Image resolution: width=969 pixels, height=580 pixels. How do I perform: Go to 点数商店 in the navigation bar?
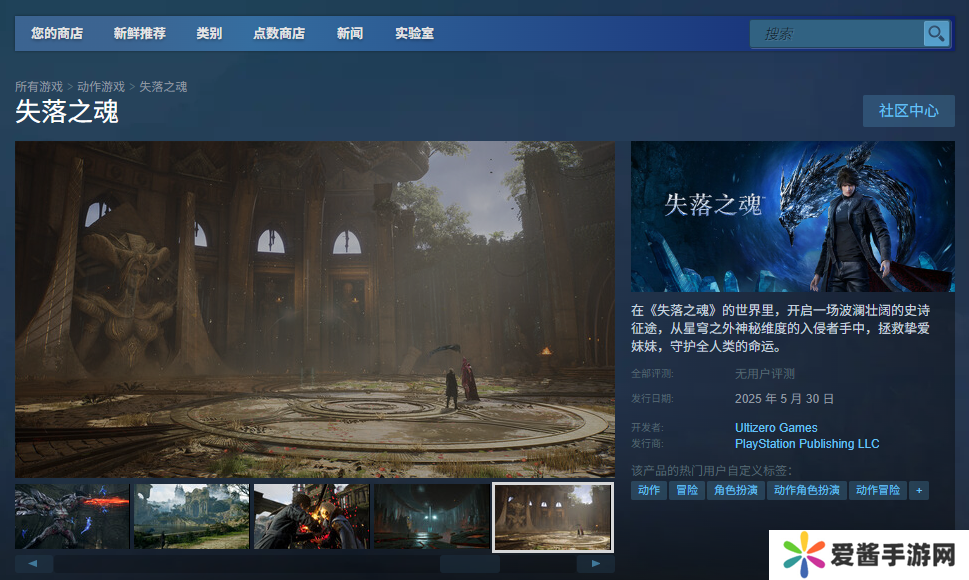pos(279,34)
